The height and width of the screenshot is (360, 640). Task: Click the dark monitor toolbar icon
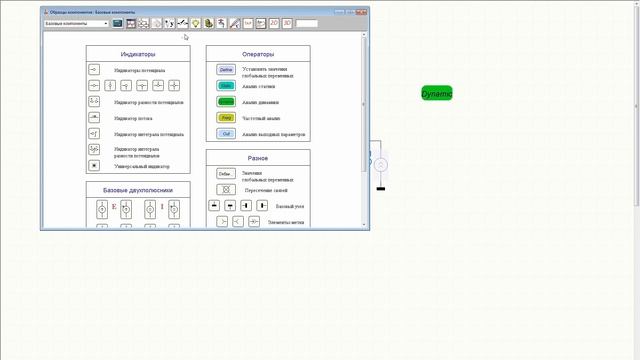point(118,24)
